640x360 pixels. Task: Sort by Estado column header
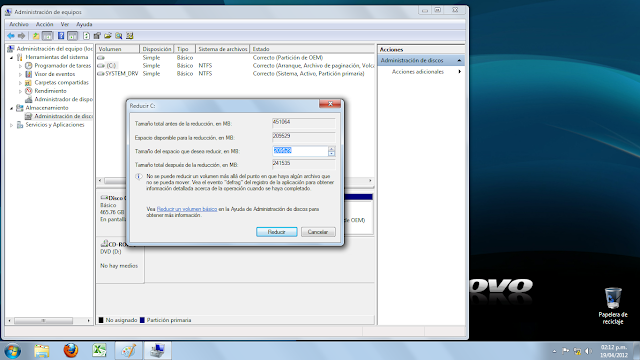coord(312,49)
